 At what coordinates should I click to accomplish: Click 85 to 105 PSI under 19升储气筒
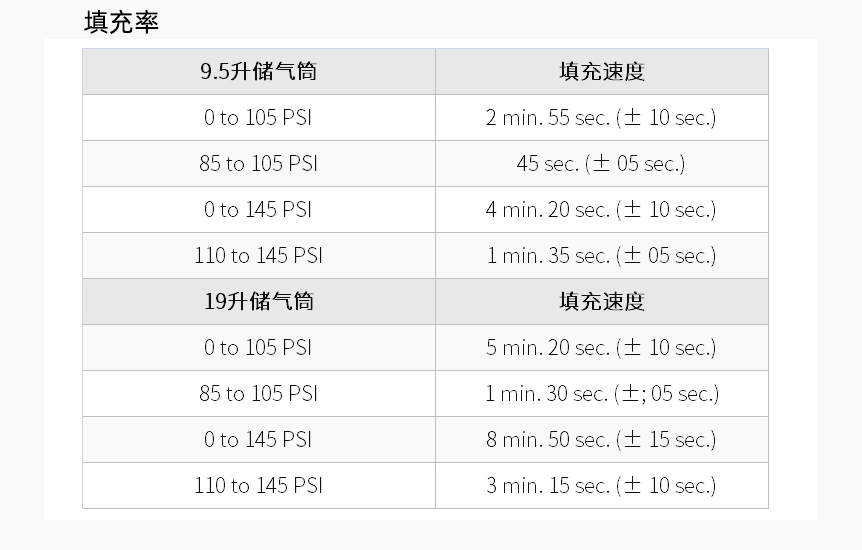(259, 394)
